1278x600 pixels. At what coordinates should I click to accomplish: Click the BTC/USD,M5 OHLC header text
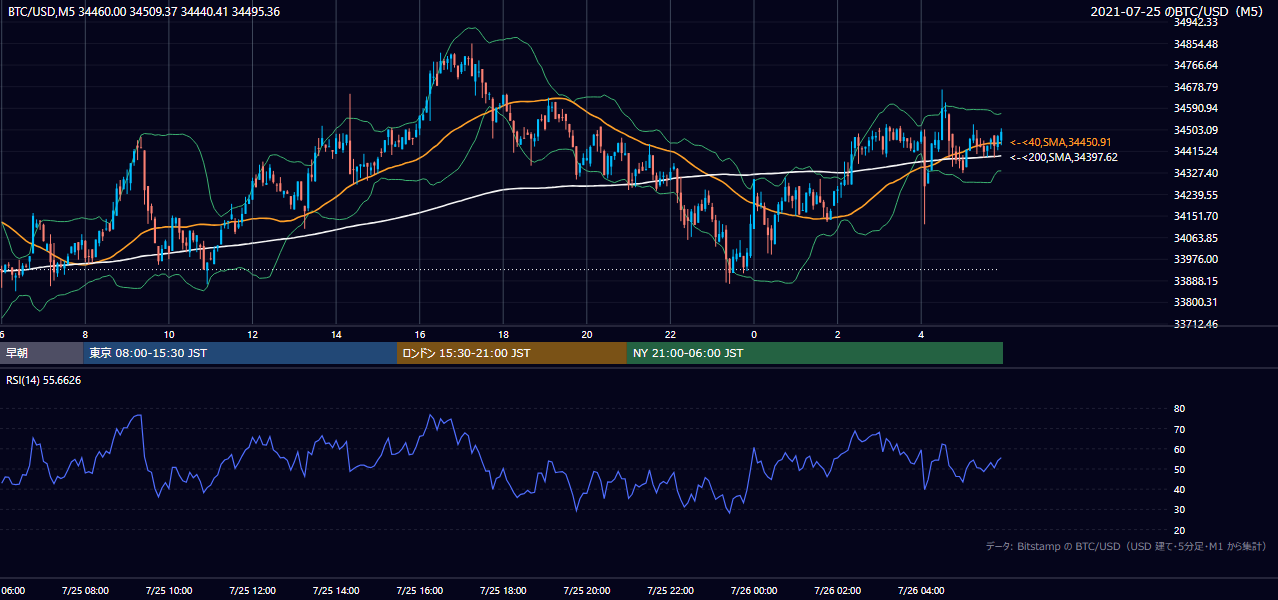(144, 12)
